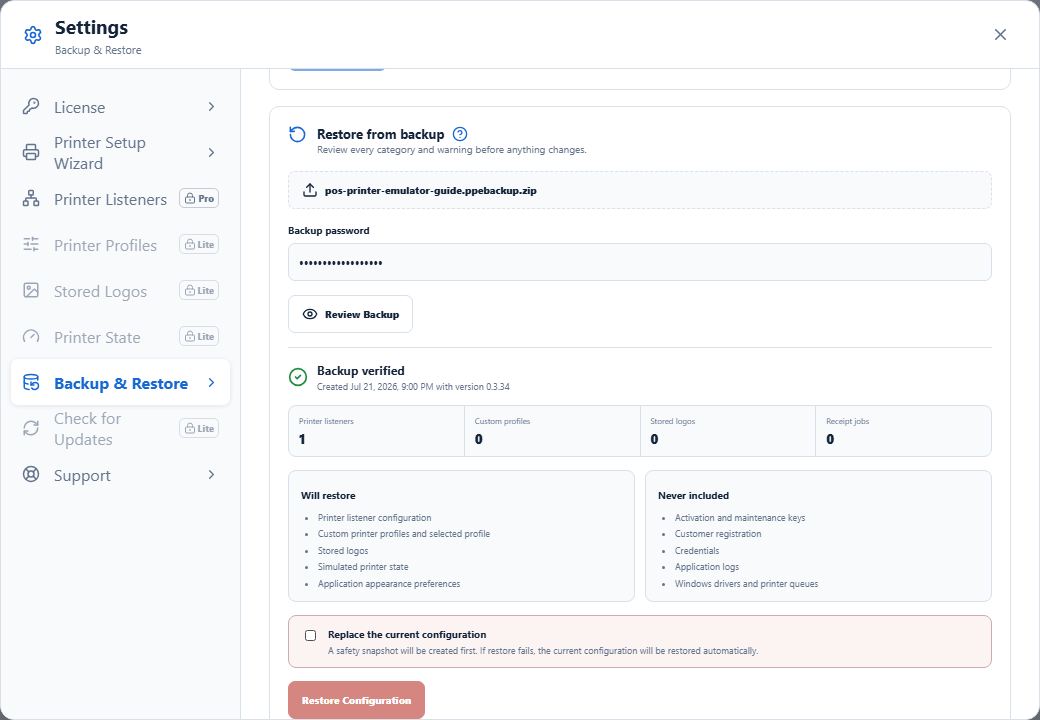
Task: Click 'Windows drivers and printer queues' item
Action: (746, 583)
